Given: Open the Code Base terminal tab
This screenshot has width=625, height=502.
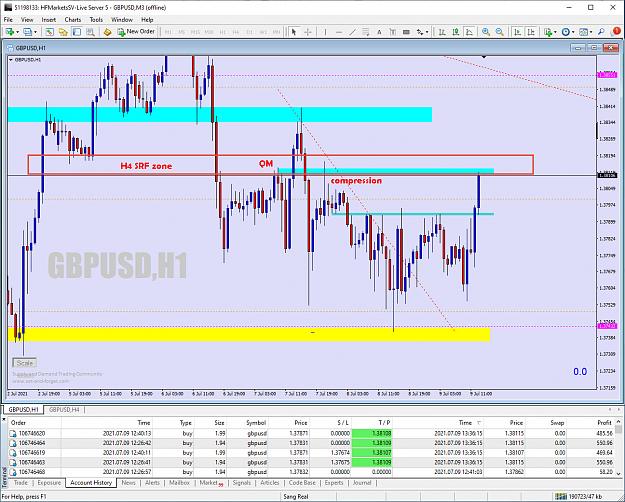Looking at the screenshot, I should tap(302, 483).
